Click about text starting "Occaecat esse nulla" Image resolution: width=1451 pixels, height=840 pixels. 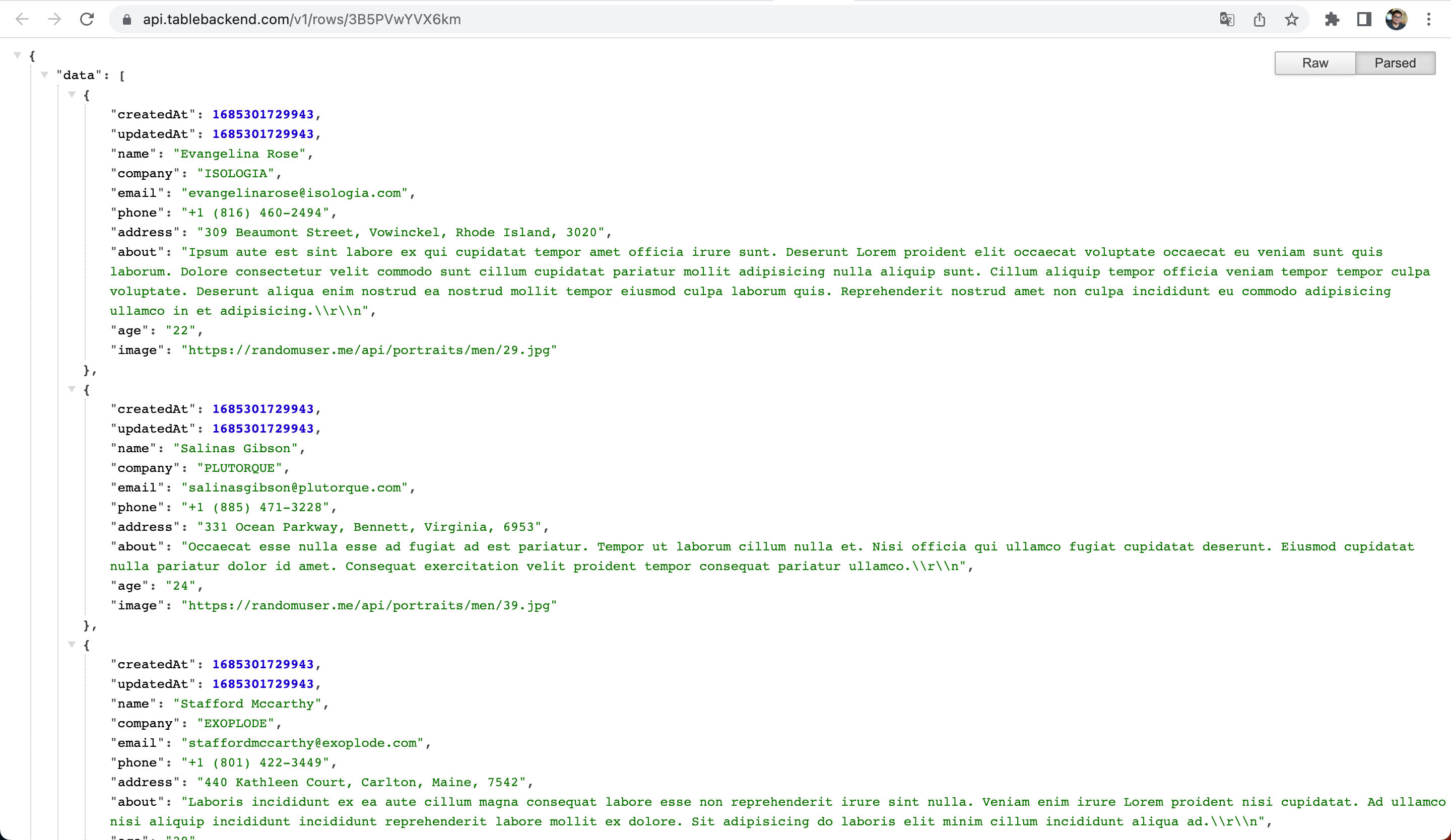tap(762, 556)
